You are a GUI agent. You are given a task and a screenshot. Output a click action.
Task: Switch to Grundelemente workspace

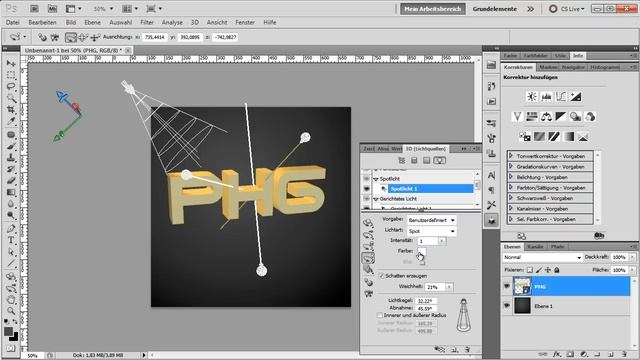pyautogui.click(x=495, y=9)
